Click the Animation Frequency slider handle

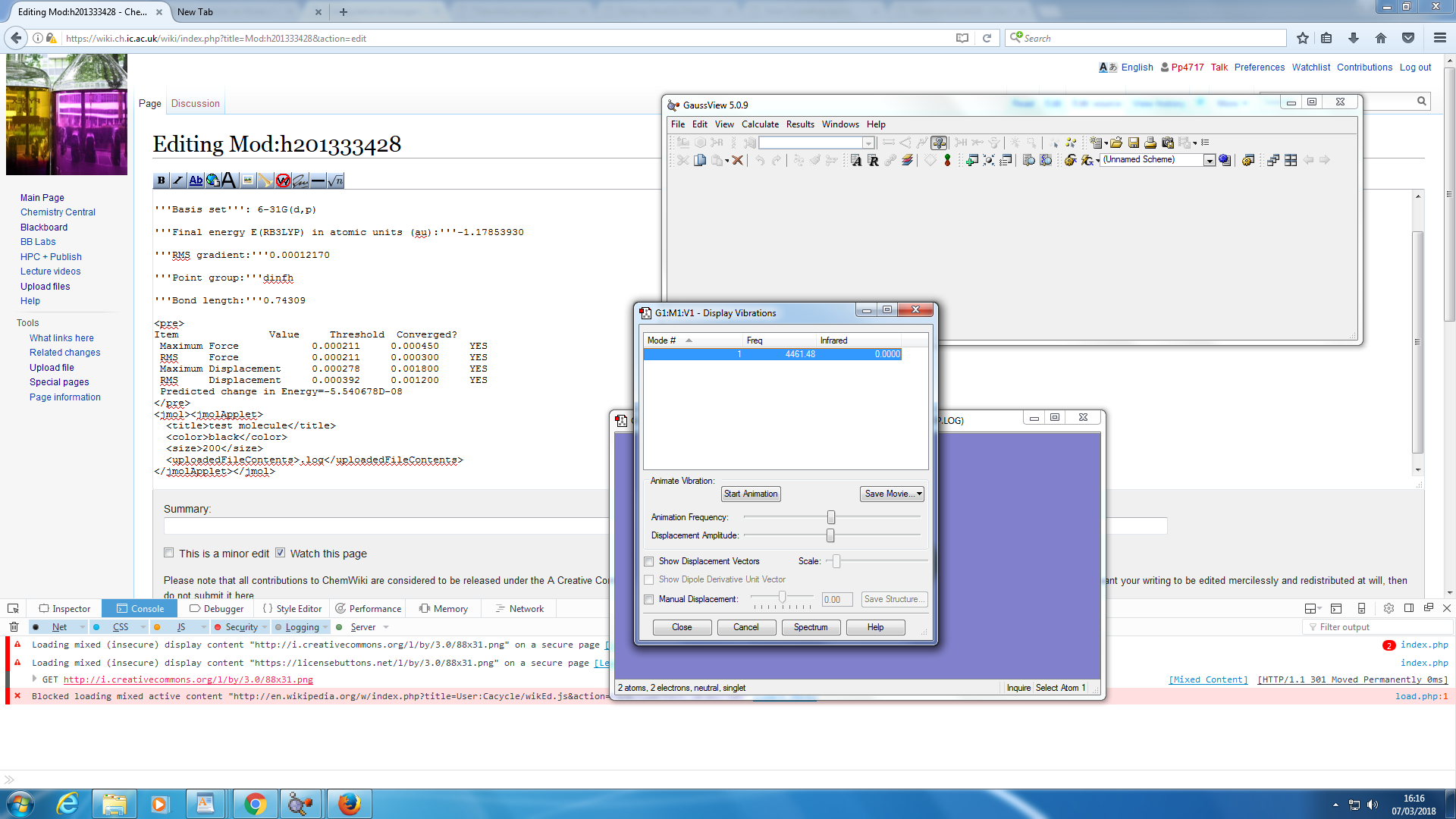(x=831, y=517)
